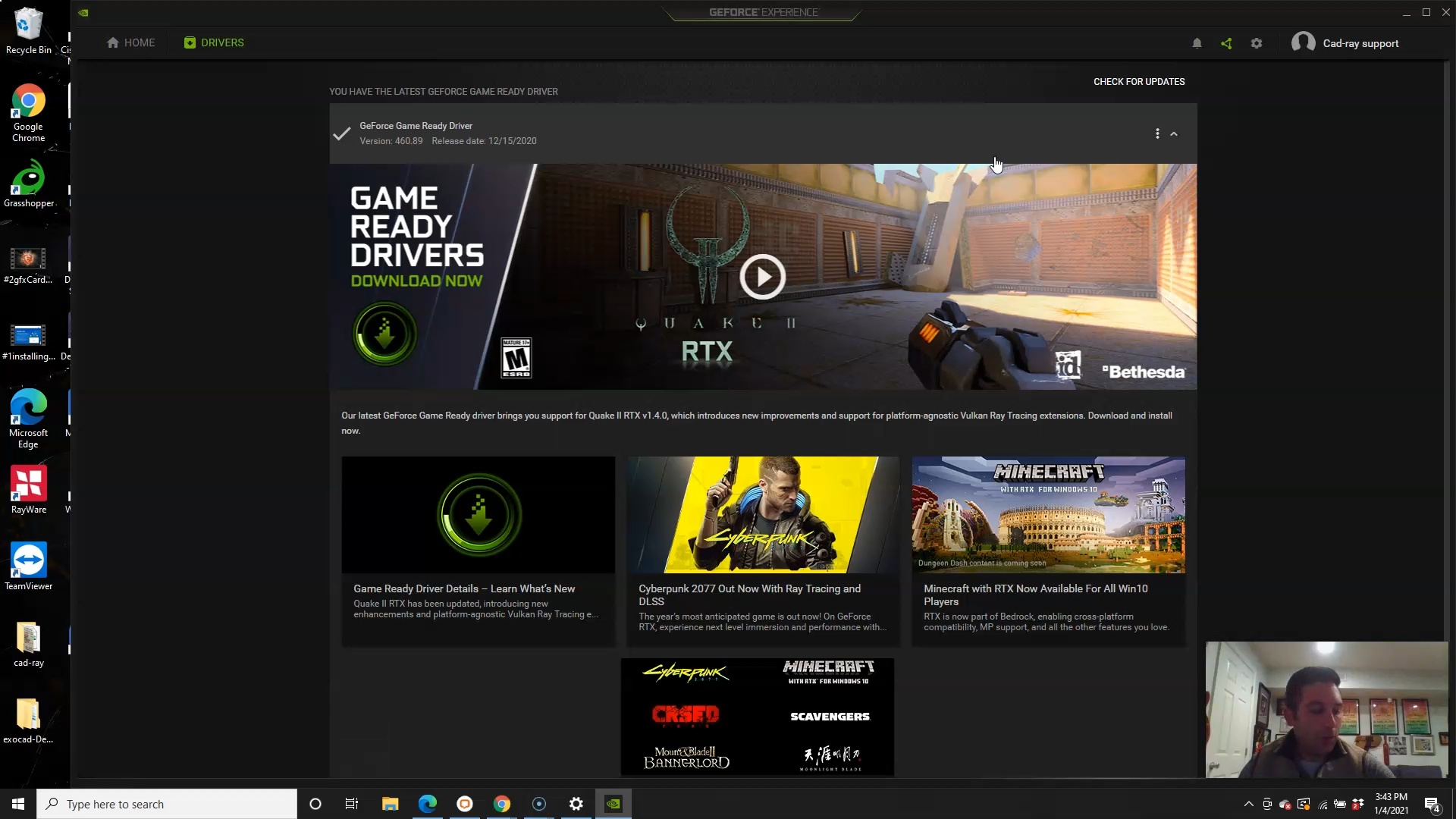The height and width of the screenshot is (819, 1456).
Task: Click Version: 460.89 text
Action: [x=391, y=141]
